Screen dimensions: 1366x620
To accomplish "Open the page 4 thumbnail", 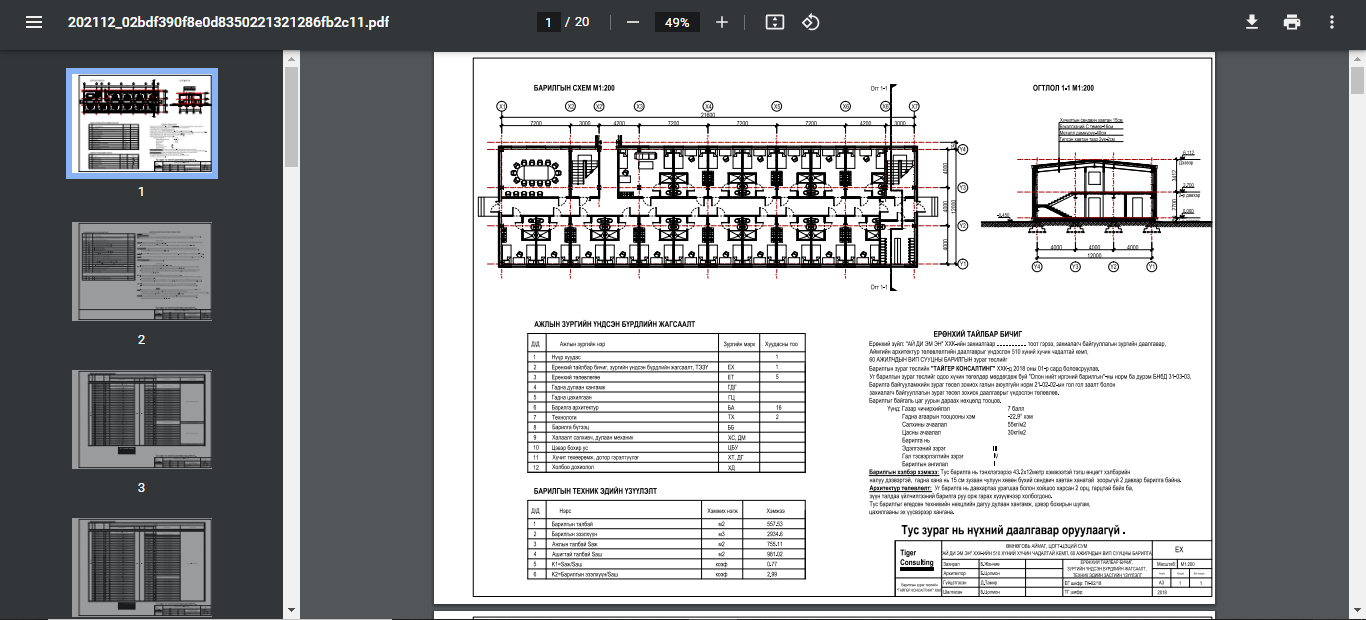I will [141, 567].
